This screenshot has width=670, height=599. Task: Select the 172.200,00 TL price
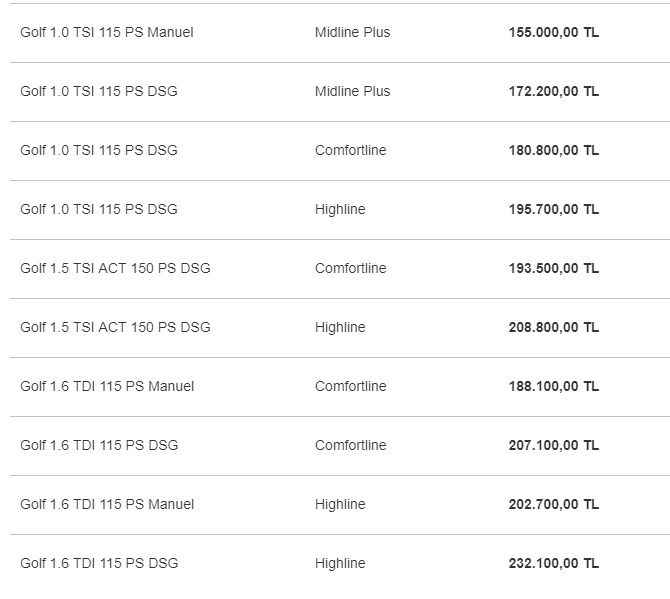tap(553, 91)
